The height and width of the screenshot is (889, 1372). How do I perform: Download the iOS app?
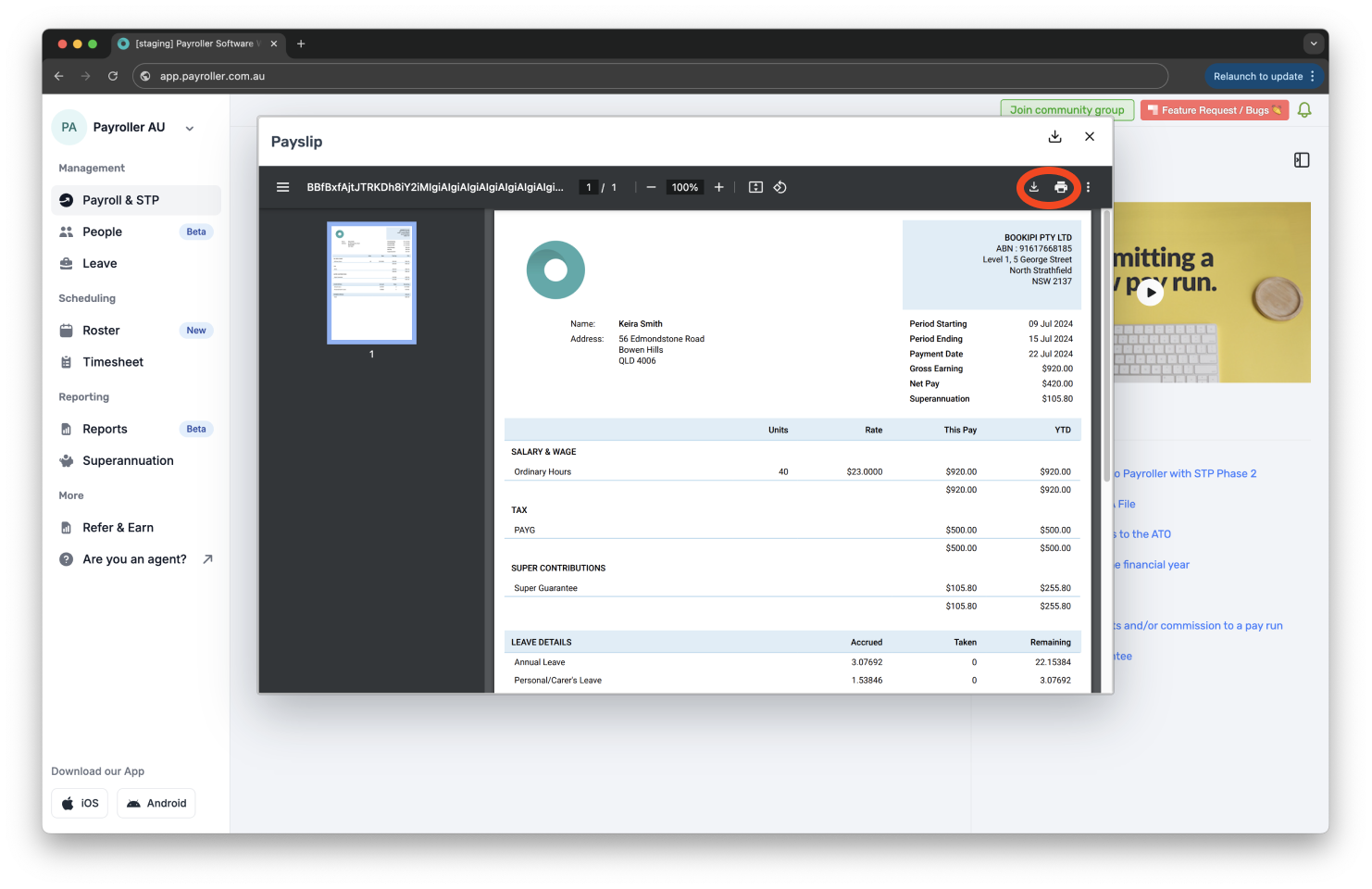coord(80,803)
